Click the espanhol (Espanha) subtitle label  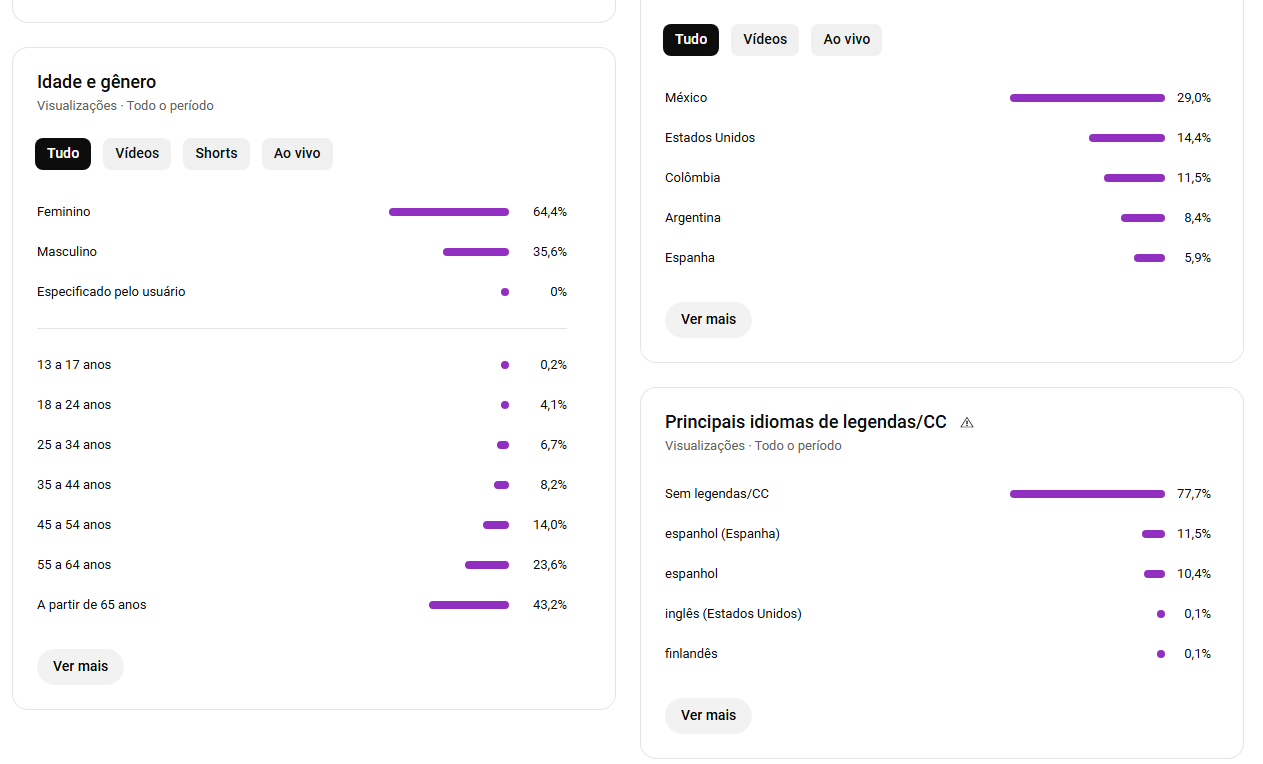click(722, 534)
